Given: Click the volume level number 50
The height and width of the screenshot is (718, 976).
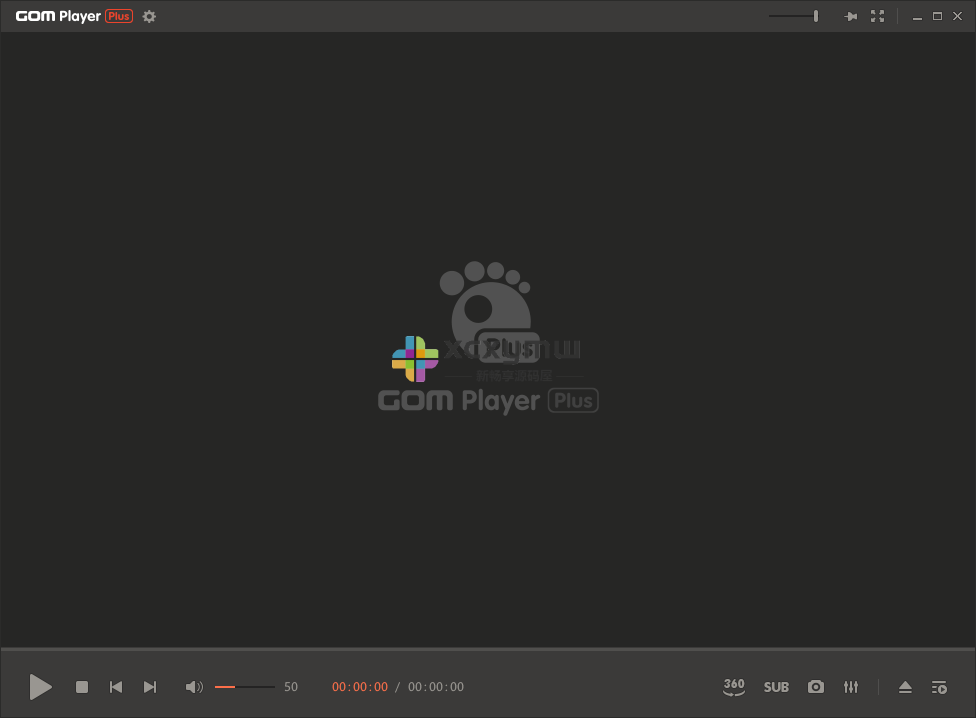Looking at the screenshot, I should (290, 687).
